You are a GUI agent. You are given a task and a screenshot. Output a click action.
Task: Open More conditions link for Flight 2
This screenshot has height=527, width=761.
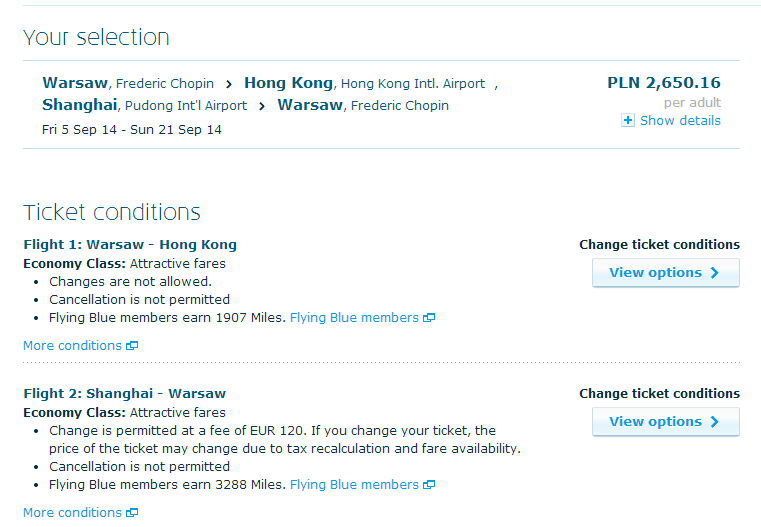coord(72,512)
